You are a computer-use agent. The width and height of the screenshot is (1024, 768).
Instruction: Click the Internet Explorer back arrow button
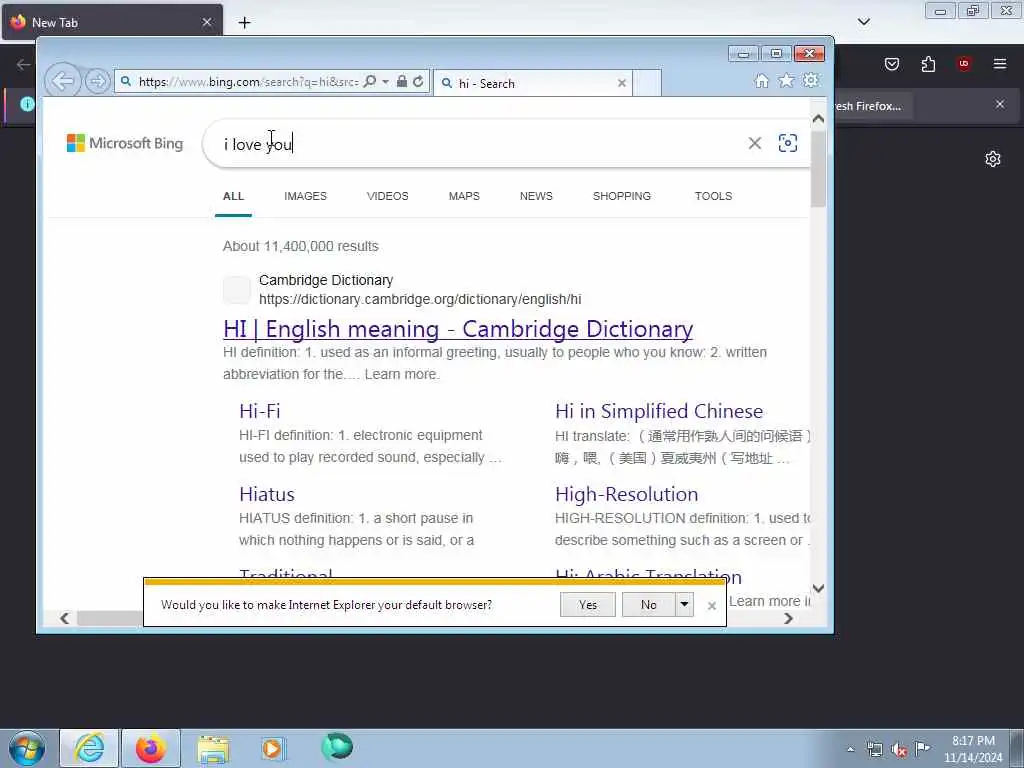point(63,81)
